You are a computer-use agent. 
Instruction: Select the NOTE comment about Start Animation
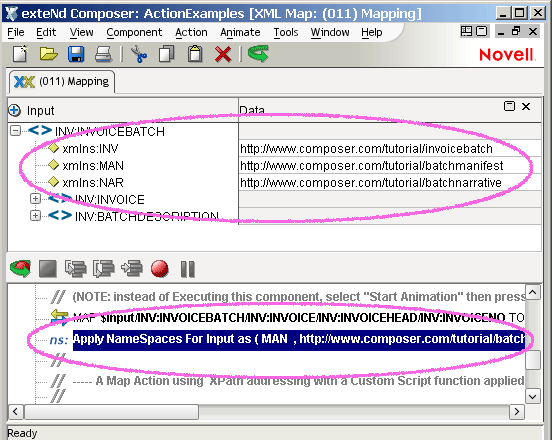point(299,297)
